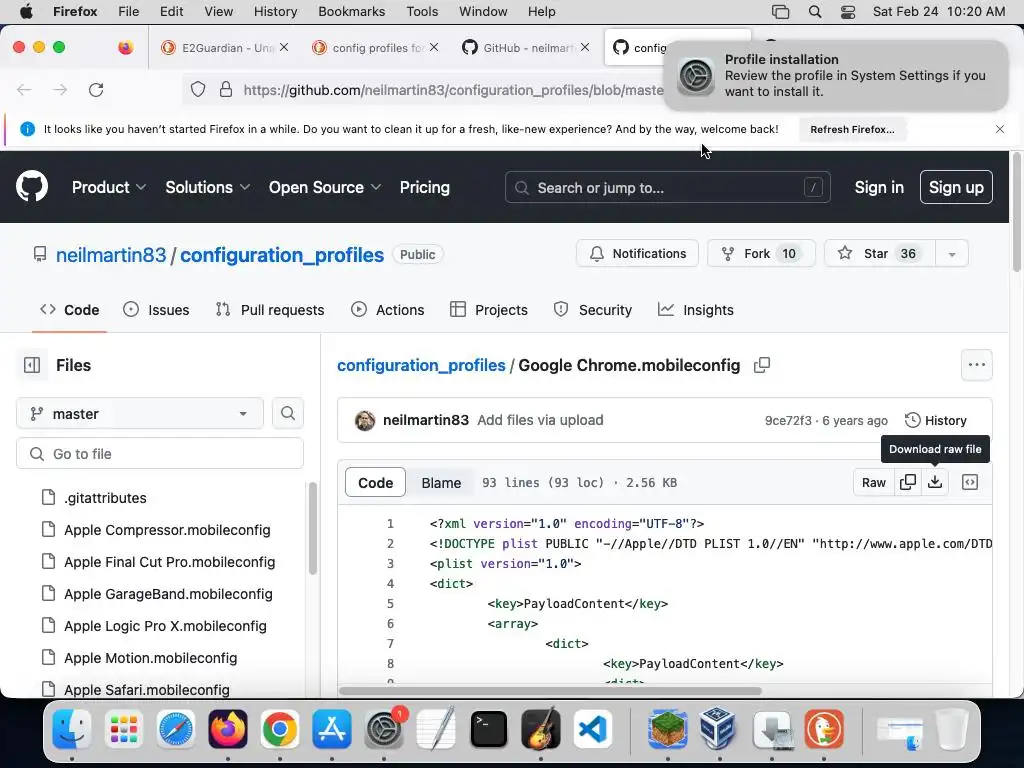Download raw file icon

tap(935, 482)
